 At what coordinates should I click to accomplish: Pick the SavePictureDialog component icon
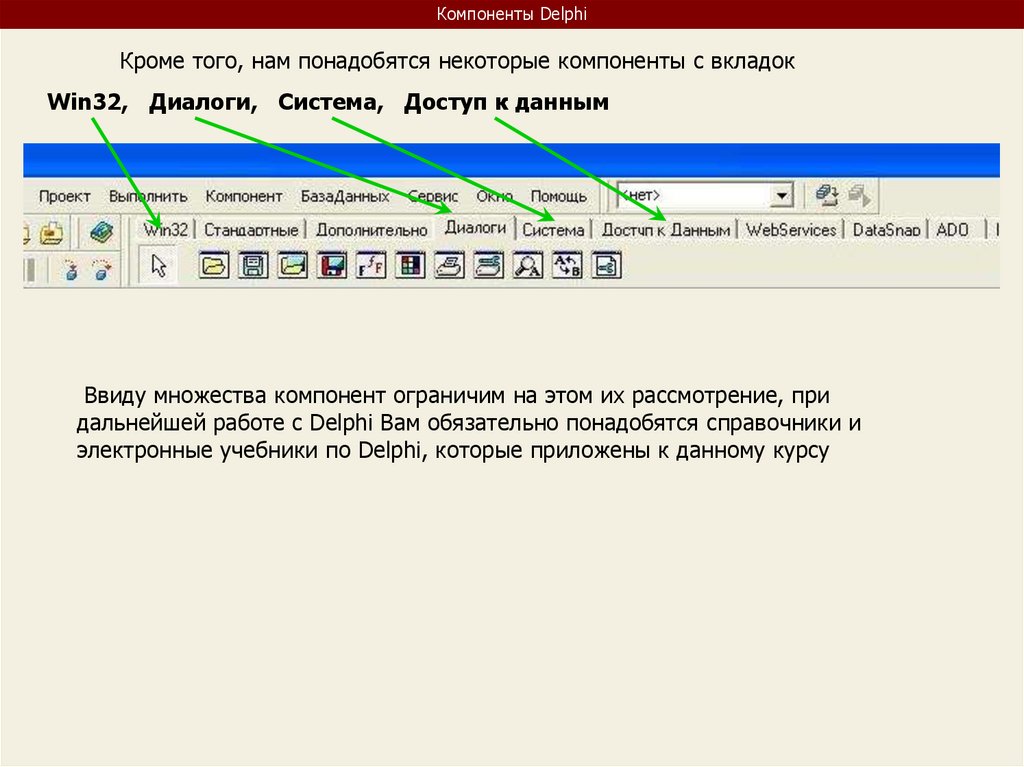click(x=332, y=265)
